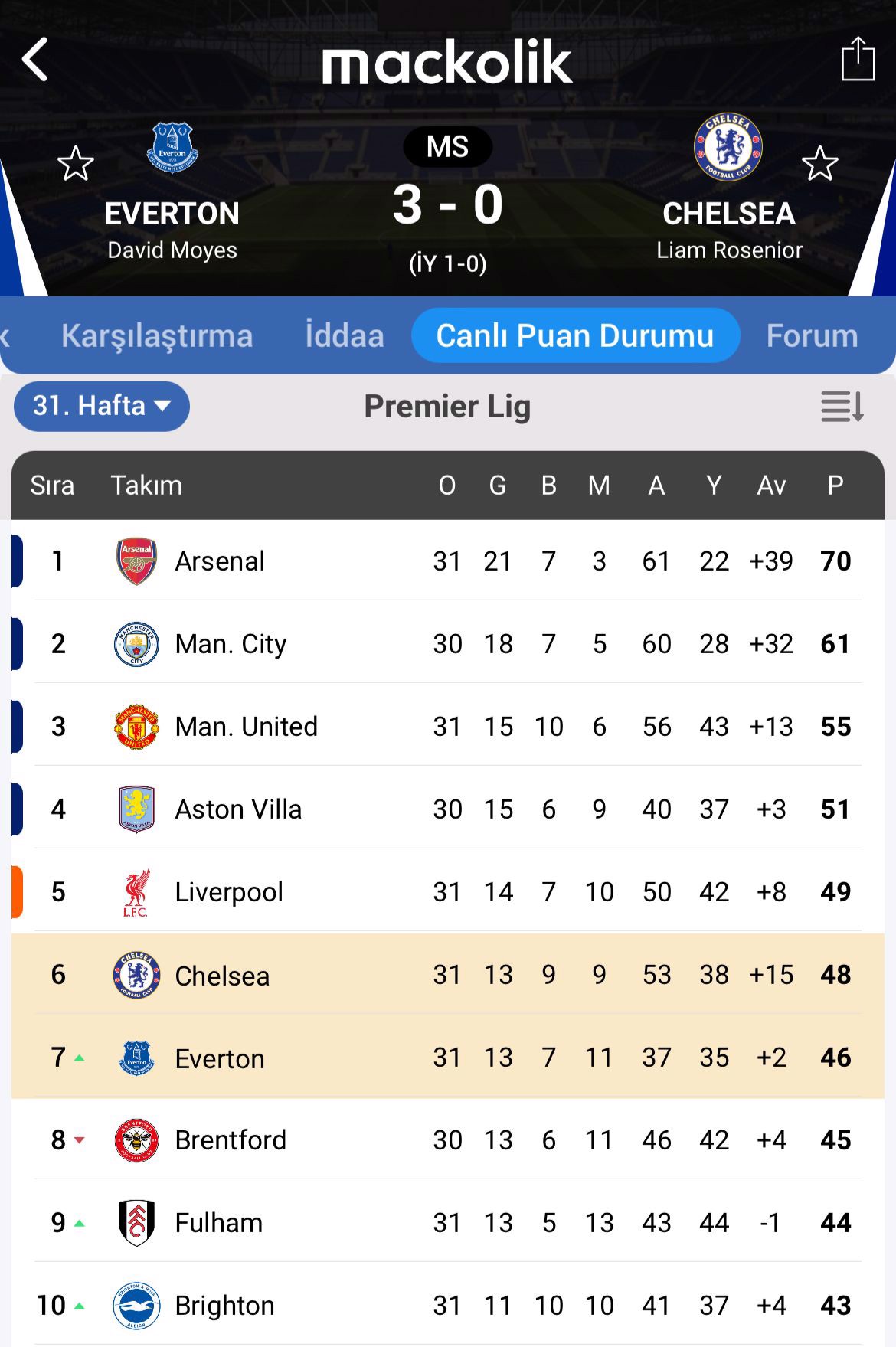Select the Canlı Puan Durumu tab
This screenshot has width=896, height=1347.
click(x=575, y=336)
